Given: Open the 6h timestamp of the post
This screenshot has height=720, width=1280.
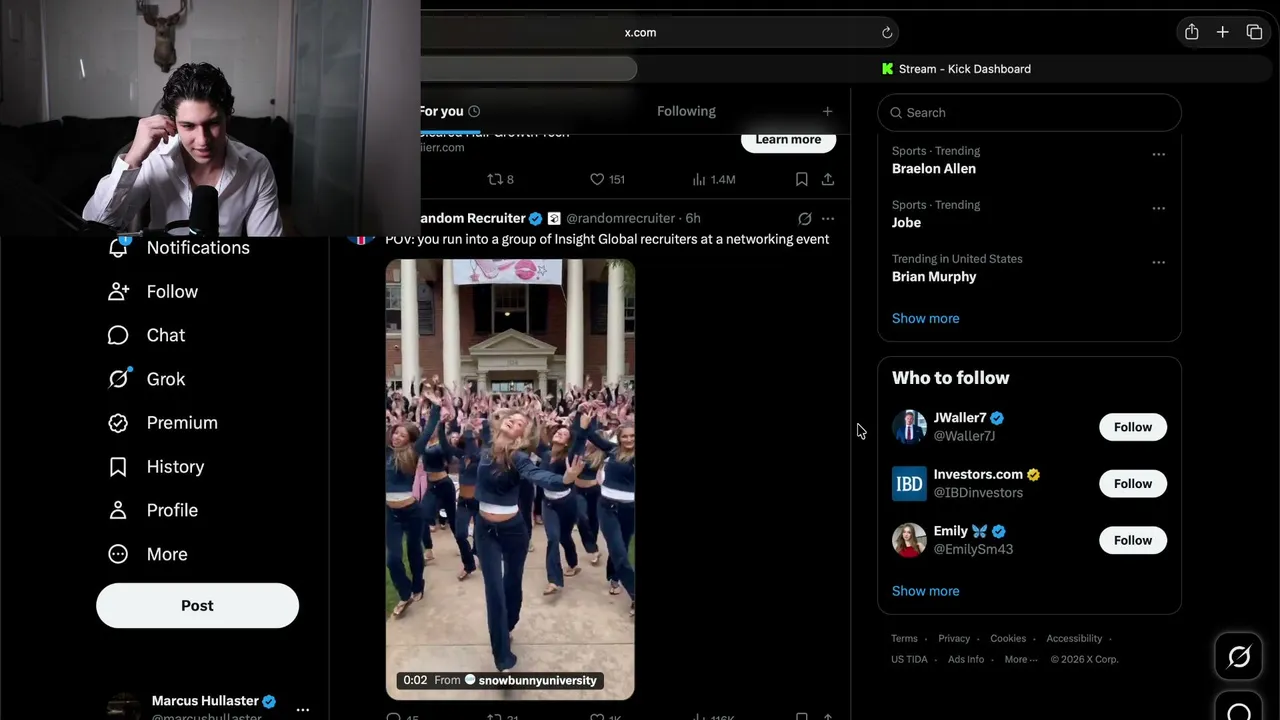Looking at the screenshot, I should click(x=693, y=218).
